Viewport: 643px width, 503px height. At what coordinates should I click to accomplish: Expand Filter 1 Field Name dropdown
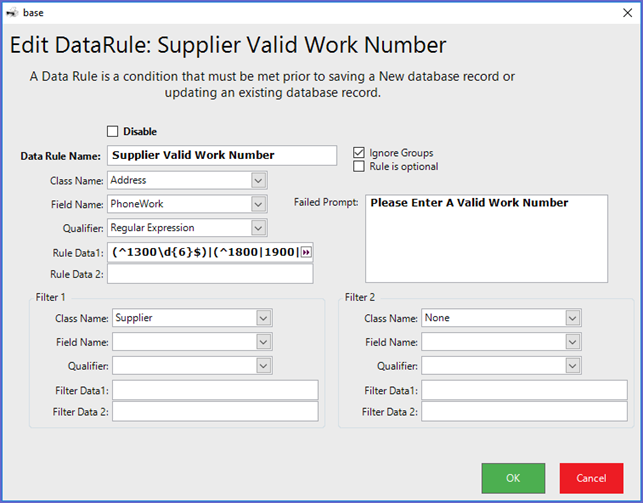264,342
